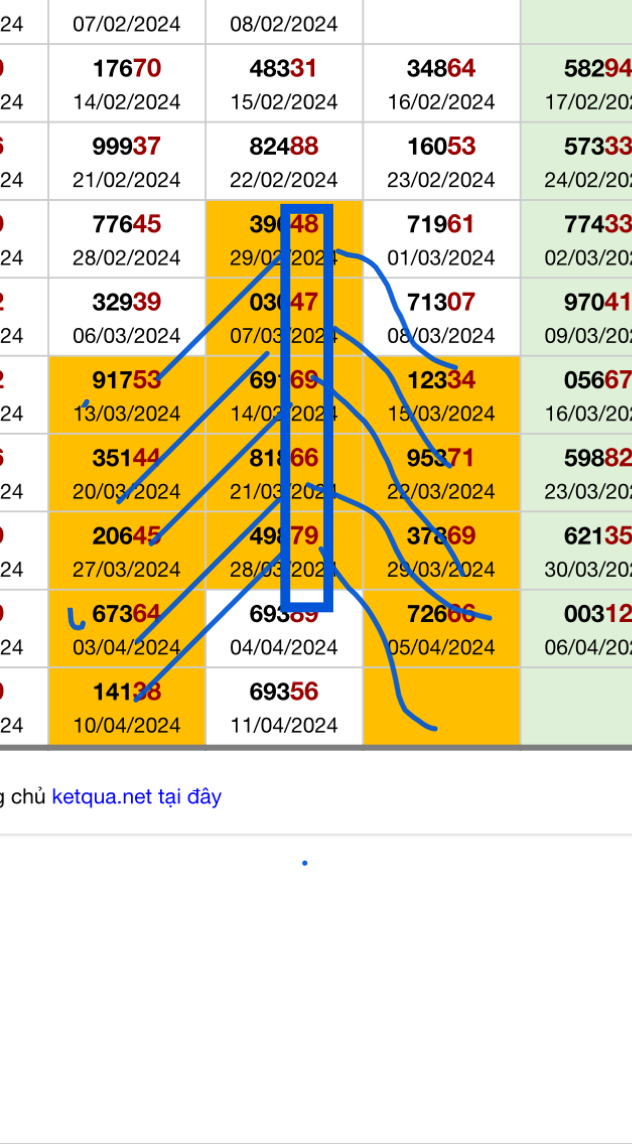Select the date 07/02/2024
The height and width of the screenshot is (1144, 632).
[127, 24]
